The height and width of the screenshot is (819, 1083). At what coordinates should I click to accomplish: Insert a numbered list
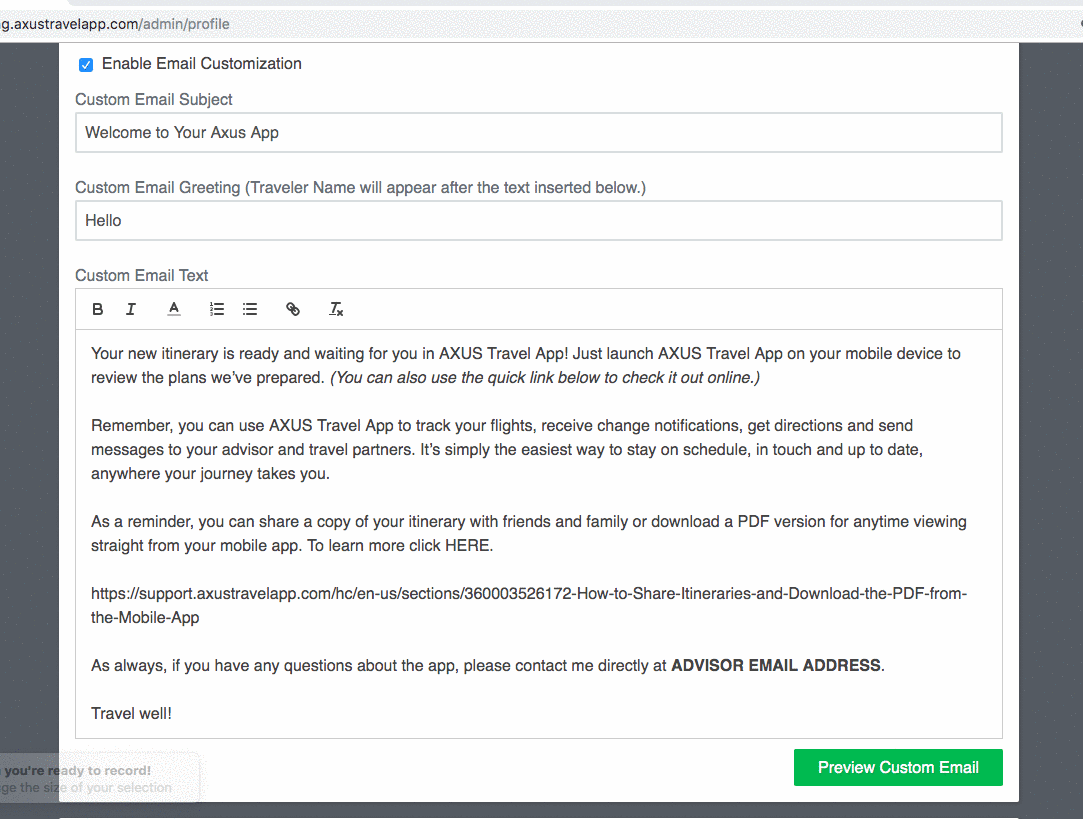point(217,309)
